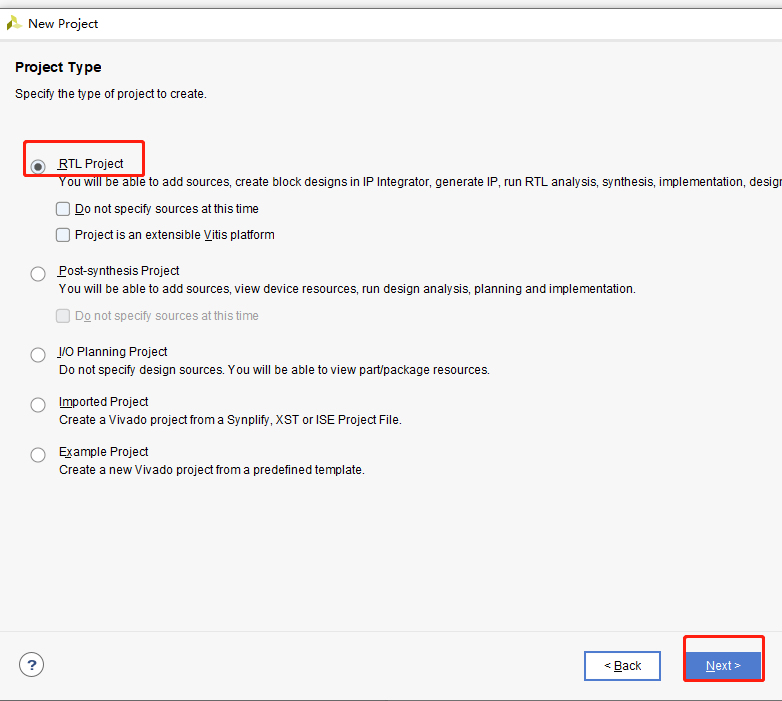782x701 pixels.
Task: Click the Next button
Action: click(x=723, y=666)
